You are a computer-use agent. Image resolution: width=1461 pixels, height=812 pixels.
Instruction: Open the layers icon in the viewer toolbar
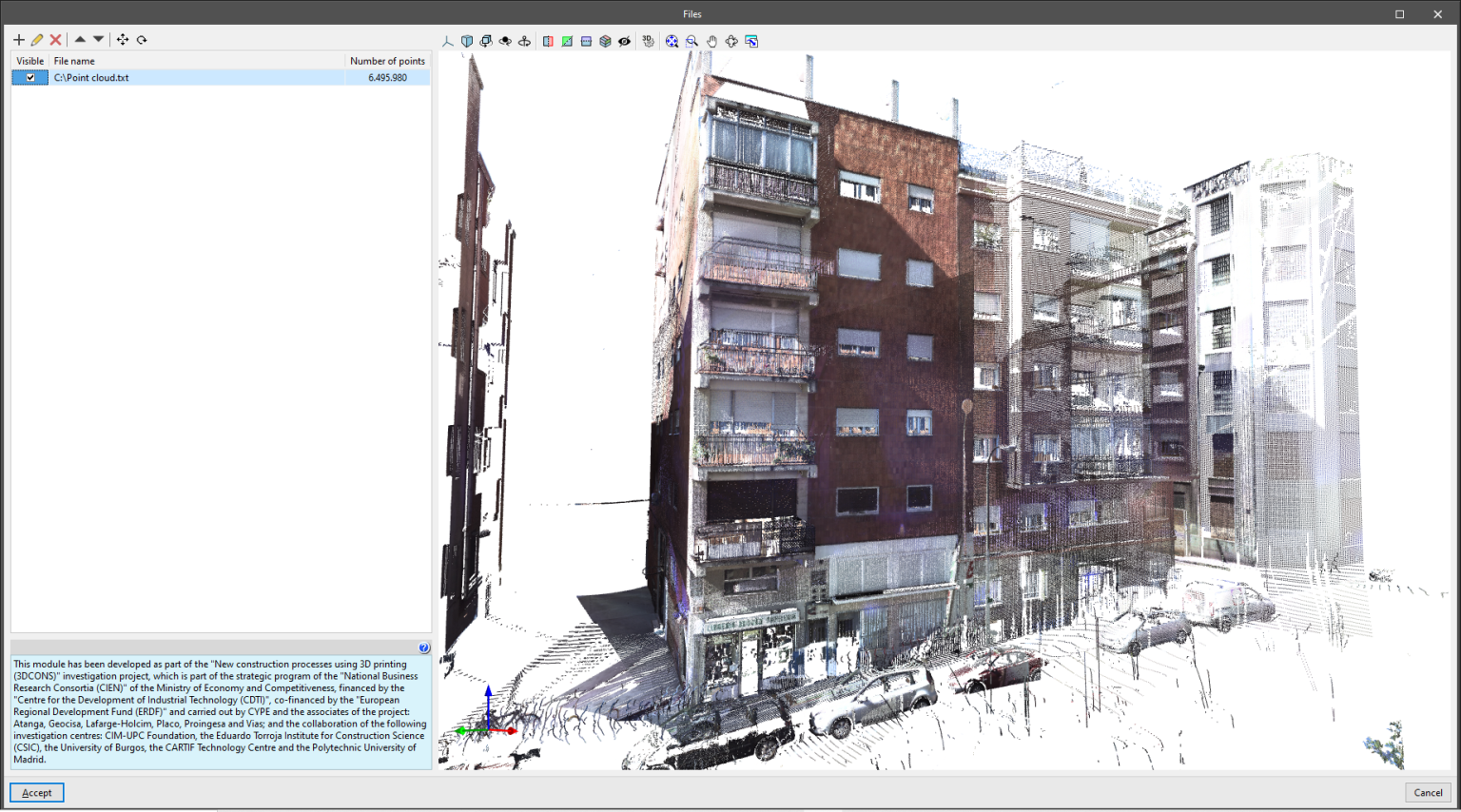tap(605, 41)
